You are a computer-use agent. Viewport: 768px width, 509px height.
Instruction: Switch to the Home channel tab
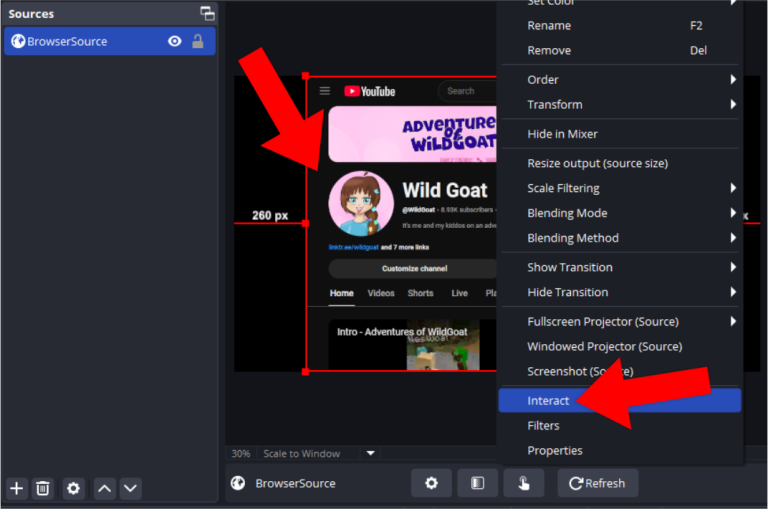341,293
